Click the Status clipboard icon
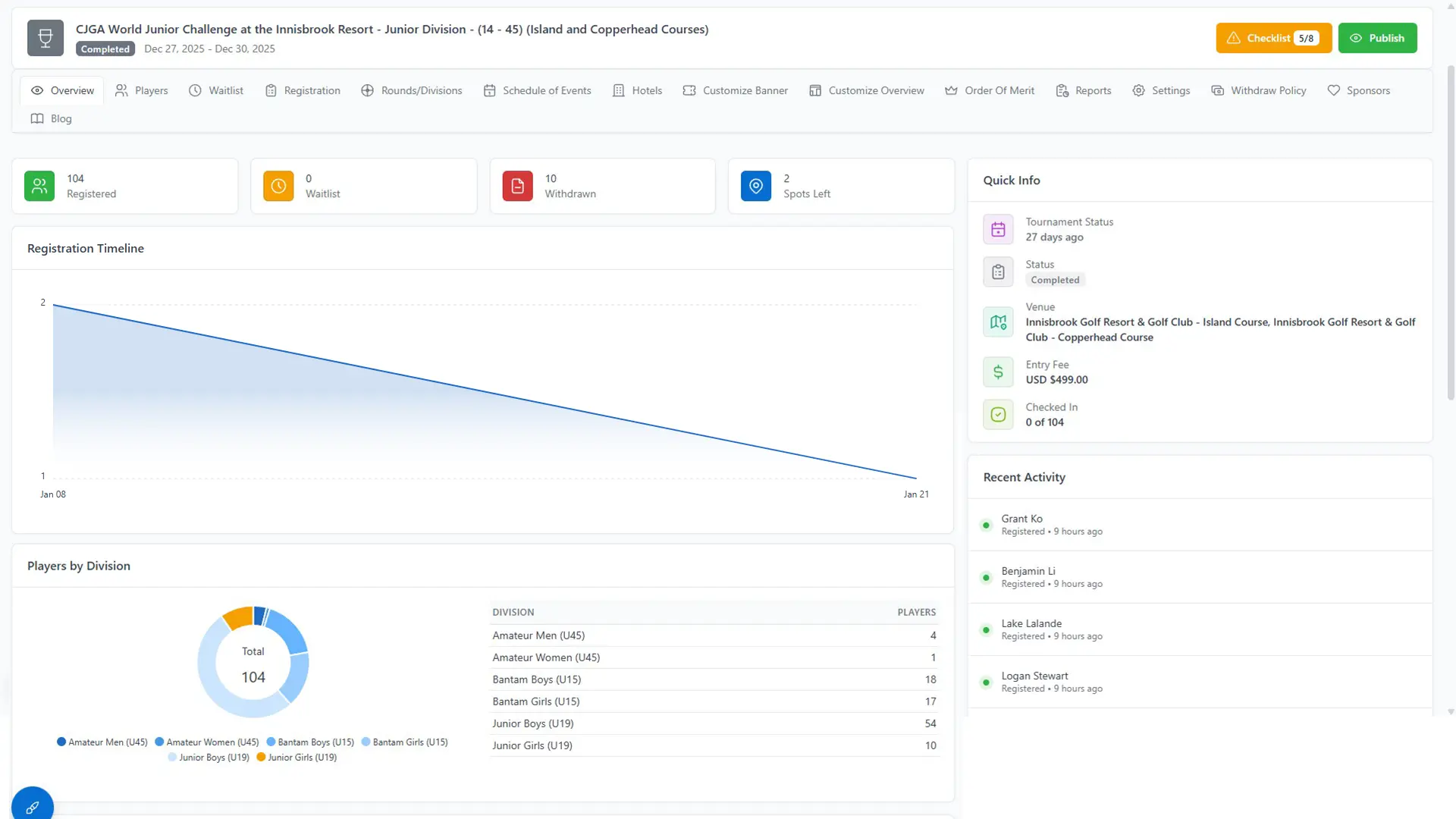1456x819 pixels. 997,271
